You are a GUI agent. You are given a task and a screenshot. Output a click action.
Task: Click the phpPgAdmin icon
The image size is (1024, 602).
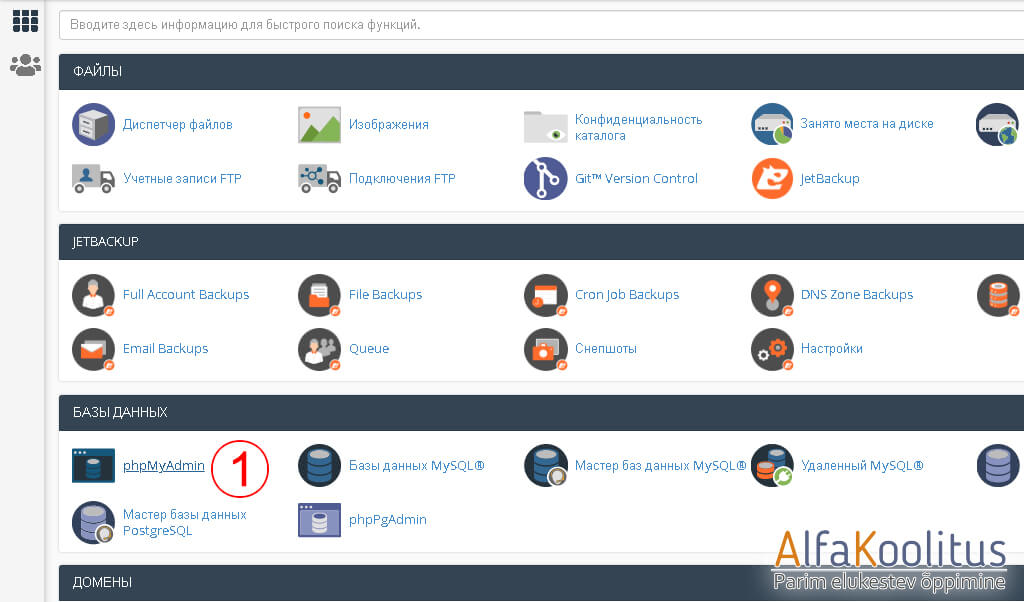(319, 520)
